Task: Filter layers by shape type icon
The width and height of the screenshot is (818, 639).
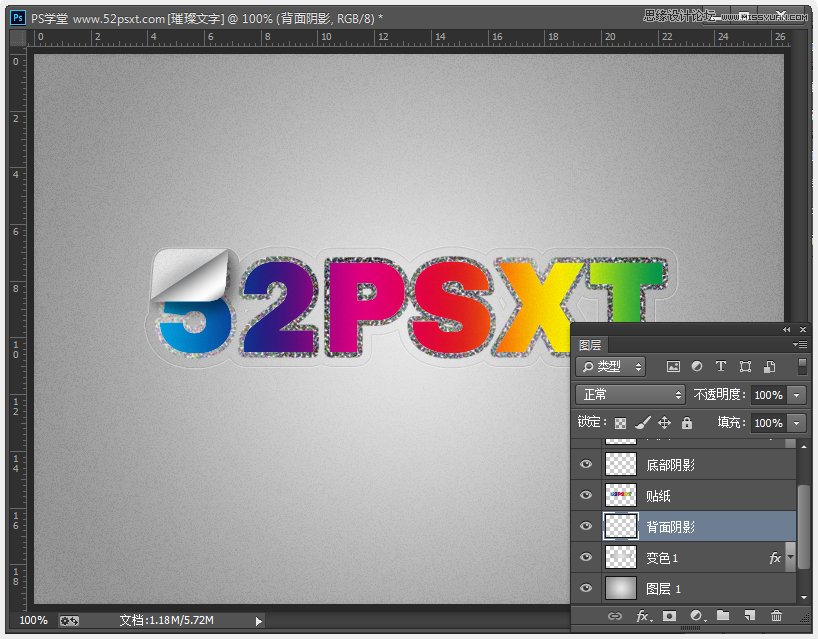Action: pyautogui.click(x=745, y=367)
